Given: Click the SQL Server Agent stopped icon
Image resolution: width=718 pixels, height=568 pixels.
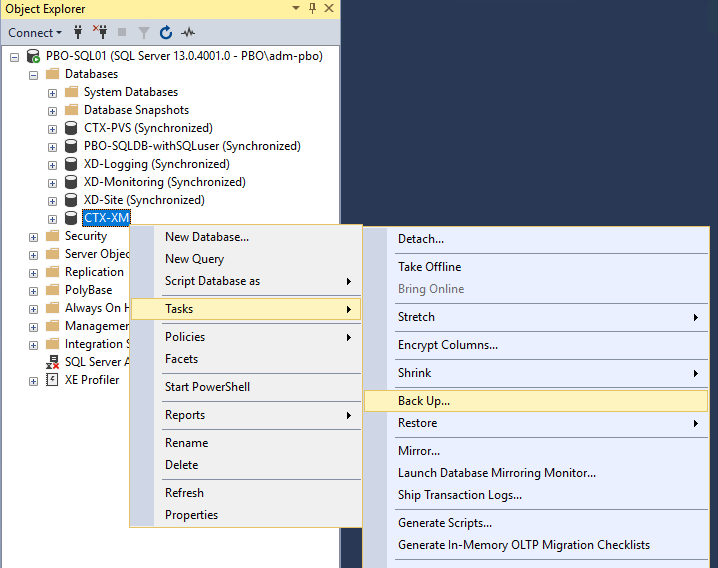Looking at the screenshot, I should coord(52,362).
